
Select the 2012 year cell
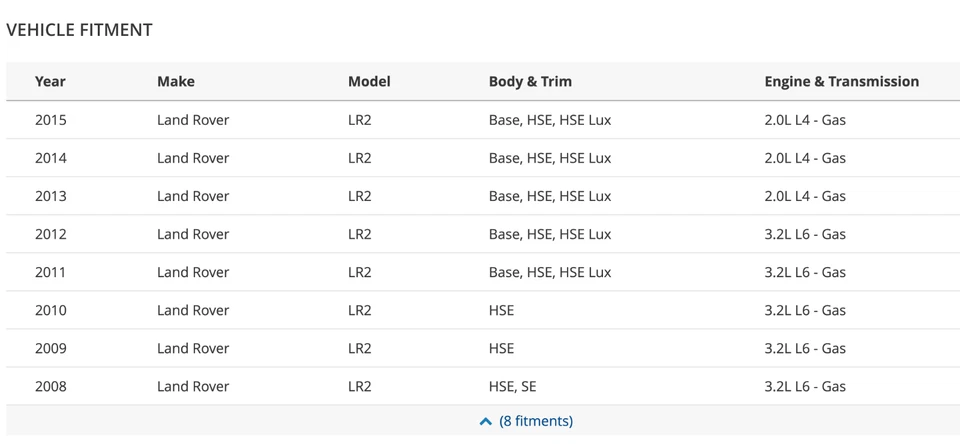[x=51, y=234]
